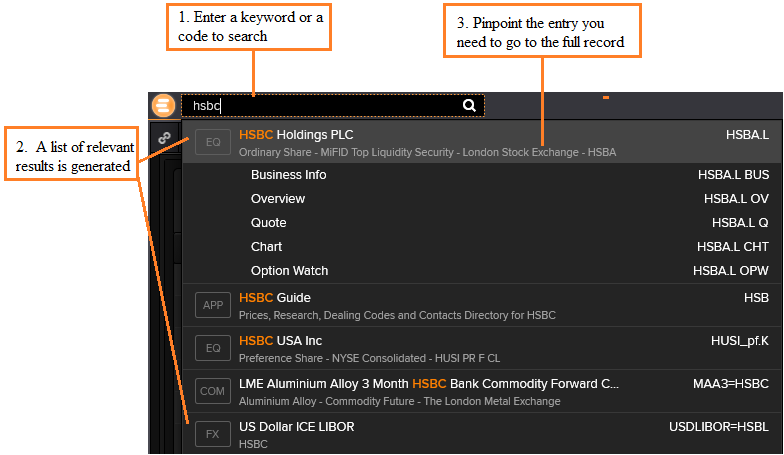Click inside the hsbc search input field
This screenshot has width=784, height=455.
332,106
